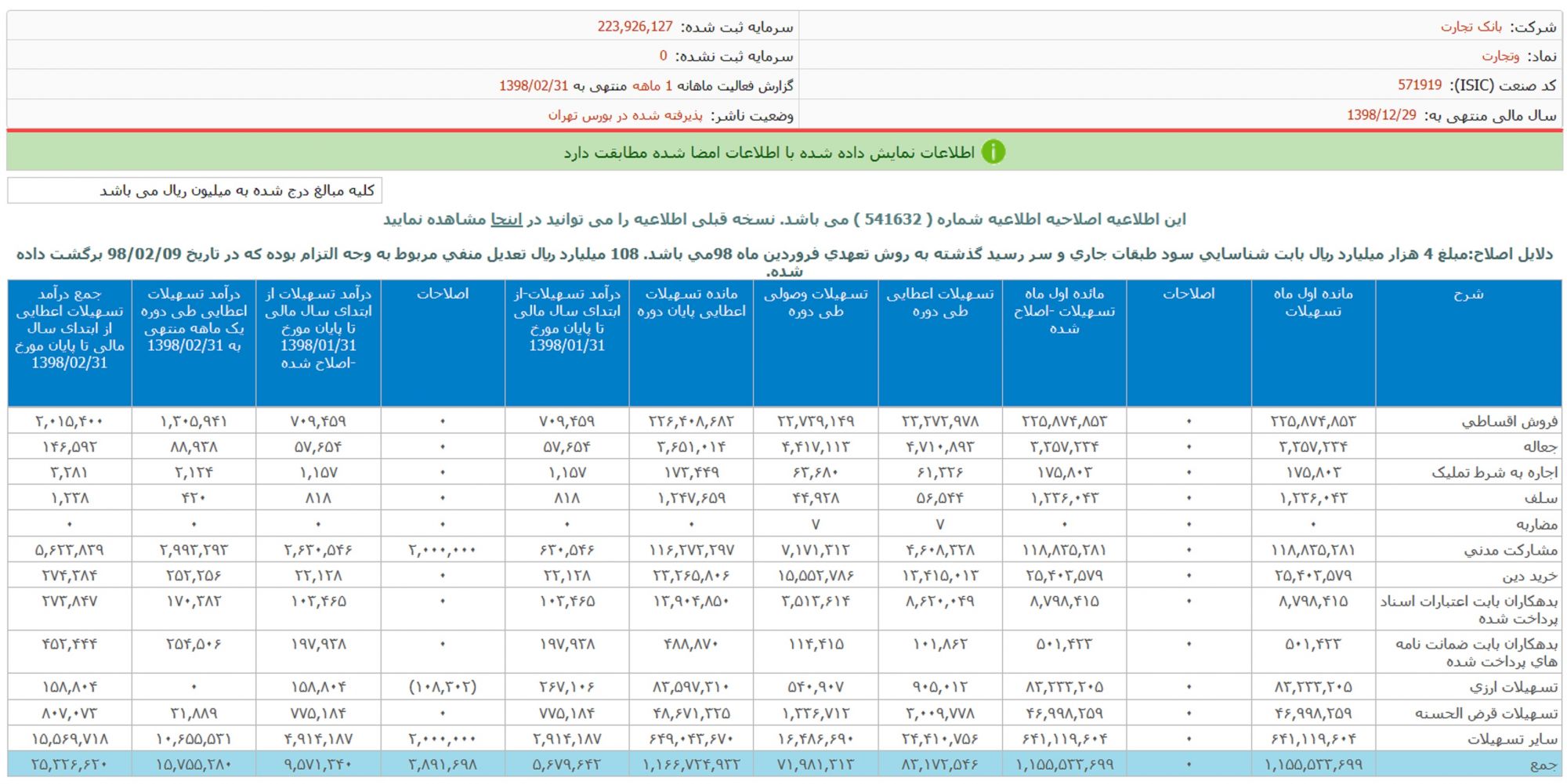Select the فروش اقساطی row label
This screenshot has width=1567, height=784.
[1509, 421]
